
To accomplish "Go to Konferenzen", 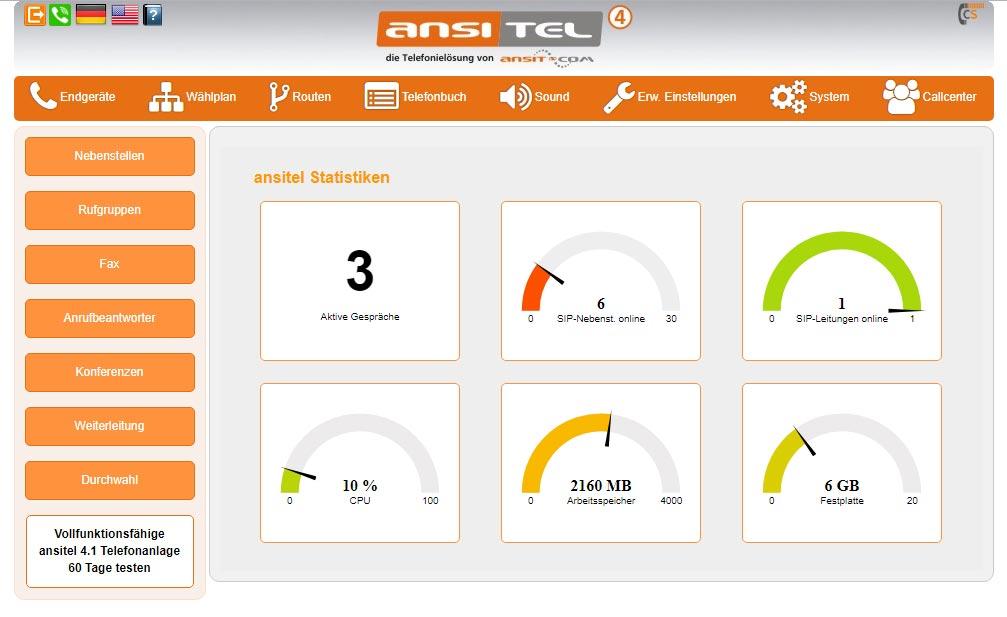I will 110,372.
